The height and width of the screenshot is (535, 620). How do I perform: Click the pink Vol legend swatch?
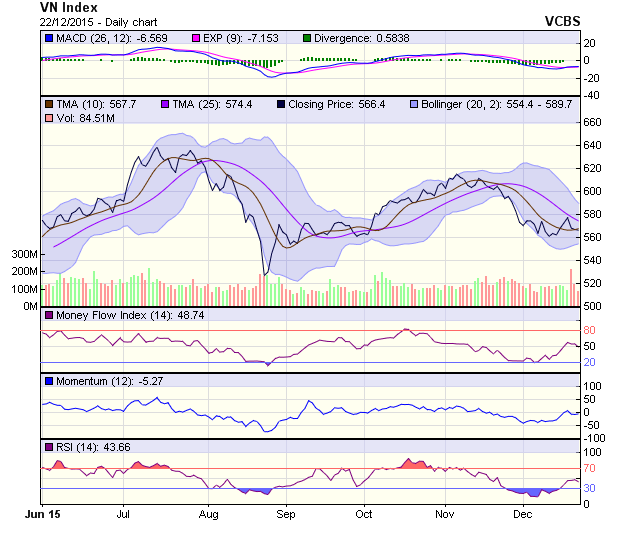tap(48, 119)
